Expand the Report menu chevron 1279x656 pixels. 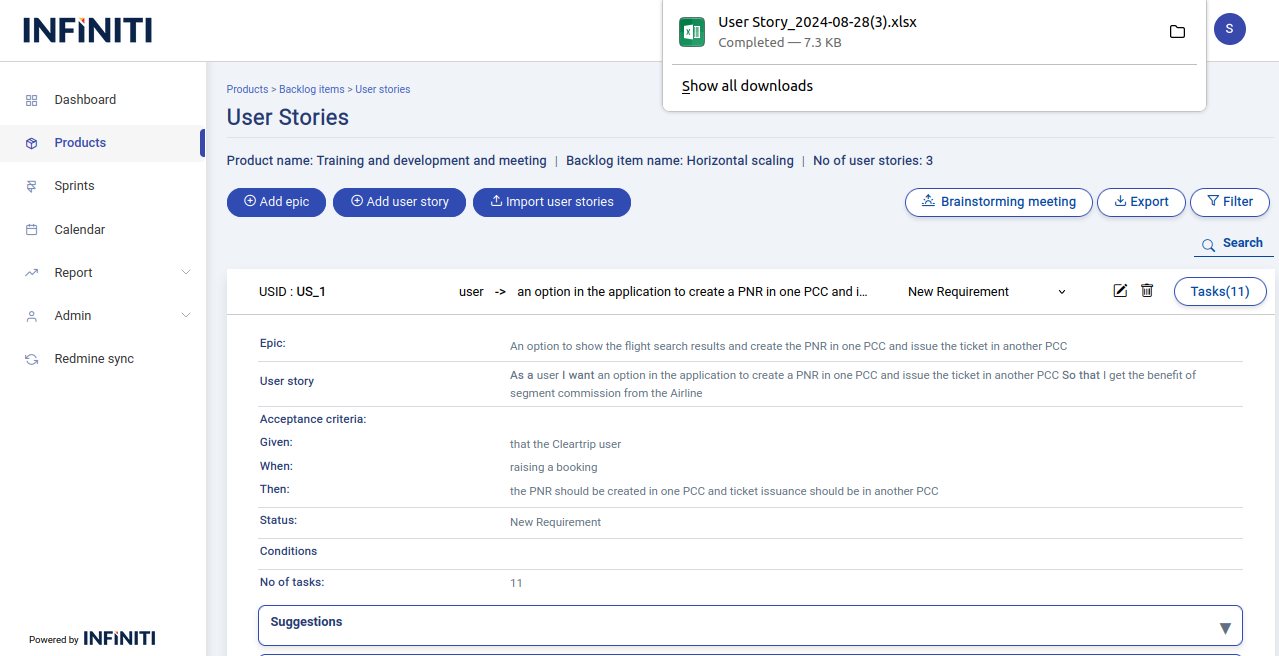(185, 273)
